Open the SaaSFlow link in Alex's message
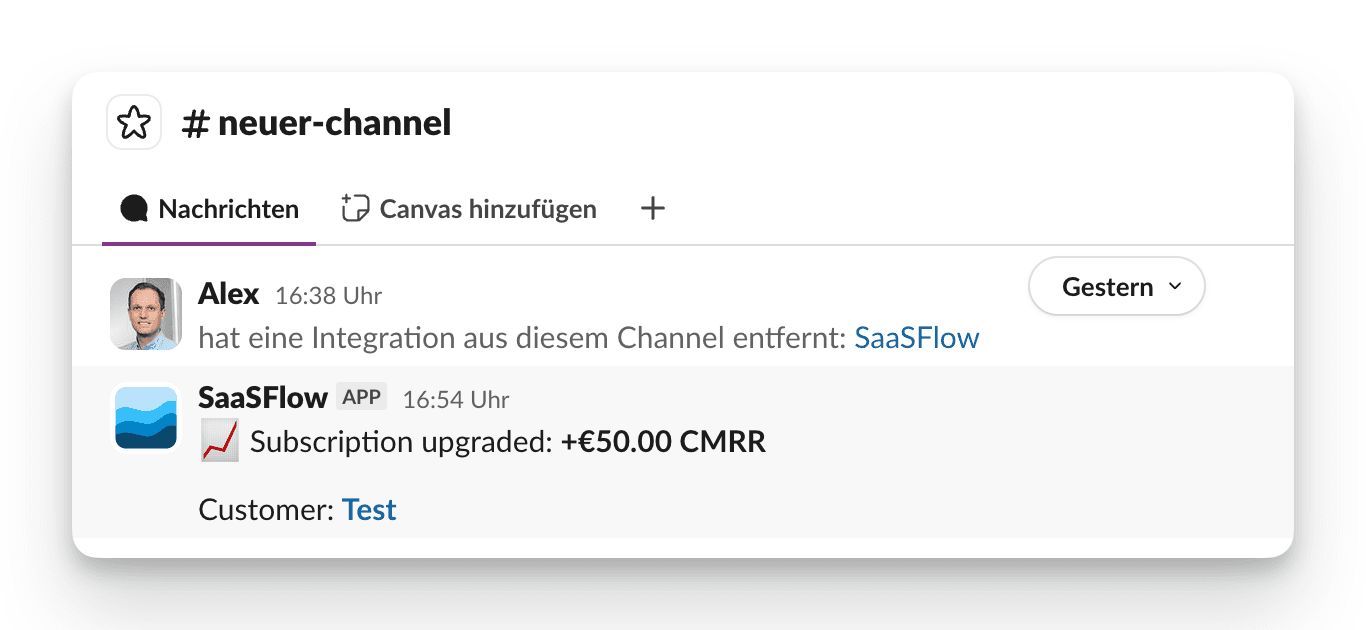 916,338
